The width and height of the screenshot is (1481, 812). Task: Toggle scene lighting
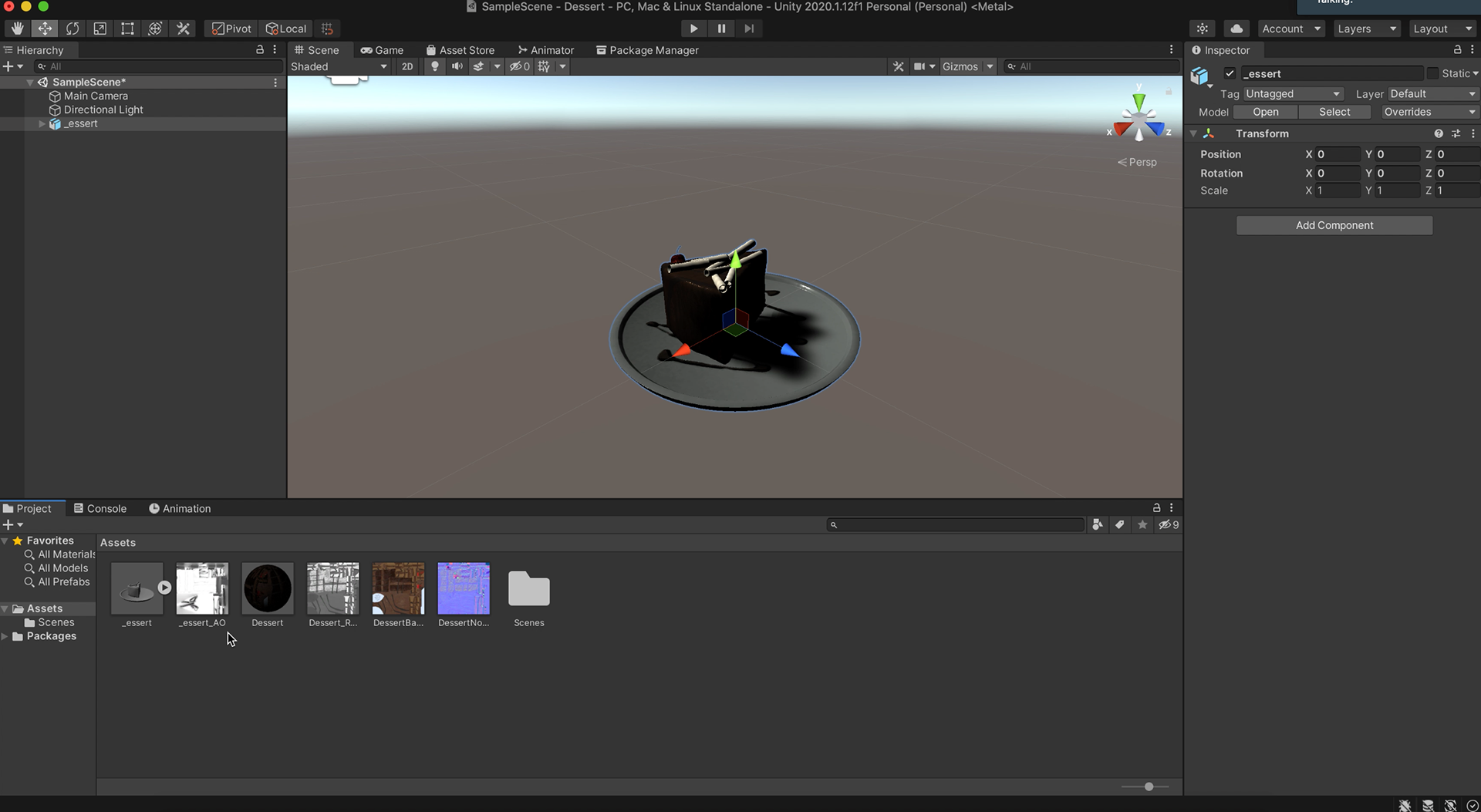coord(435,66)
